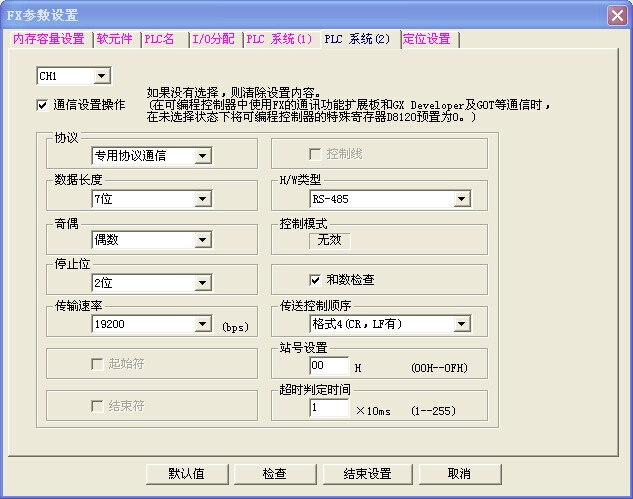Click the 默认值 button
The height and width of the screenshot is (499, 633).
pyautogui.click(x=186, y=473)
